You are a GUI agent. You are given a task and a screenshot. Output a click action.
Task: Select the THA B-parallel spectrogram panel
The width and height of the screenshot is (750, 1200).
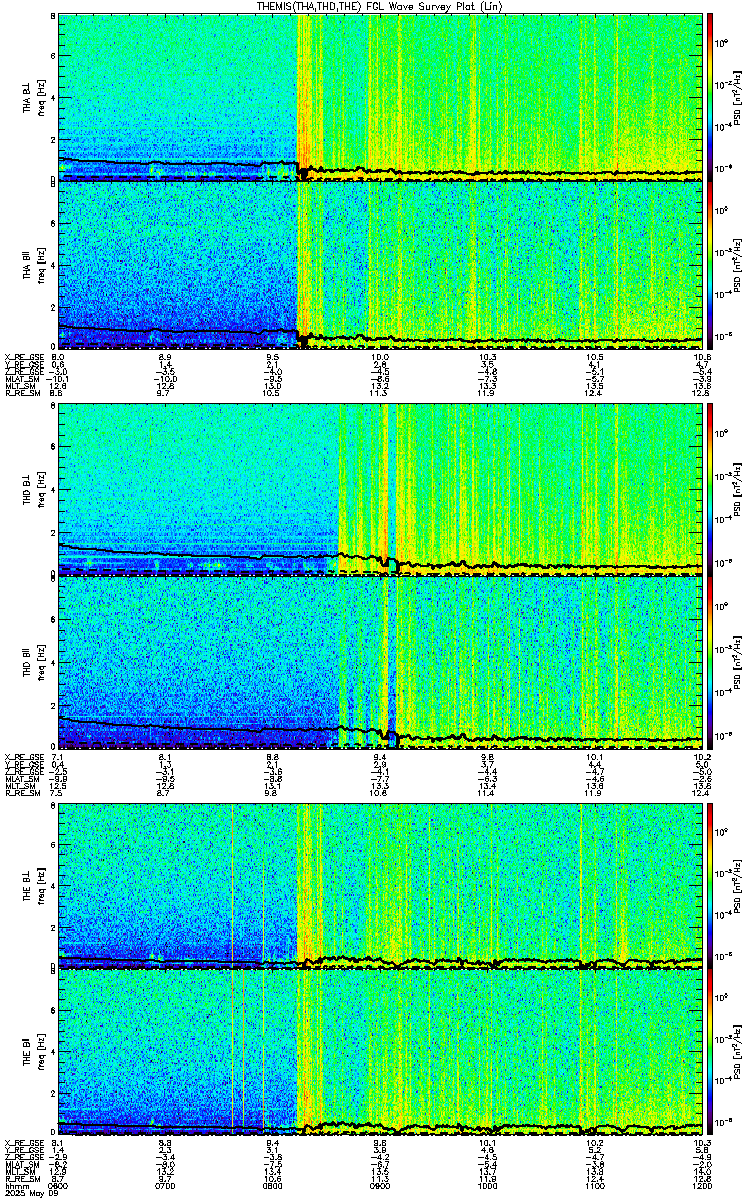coord(381,266)
